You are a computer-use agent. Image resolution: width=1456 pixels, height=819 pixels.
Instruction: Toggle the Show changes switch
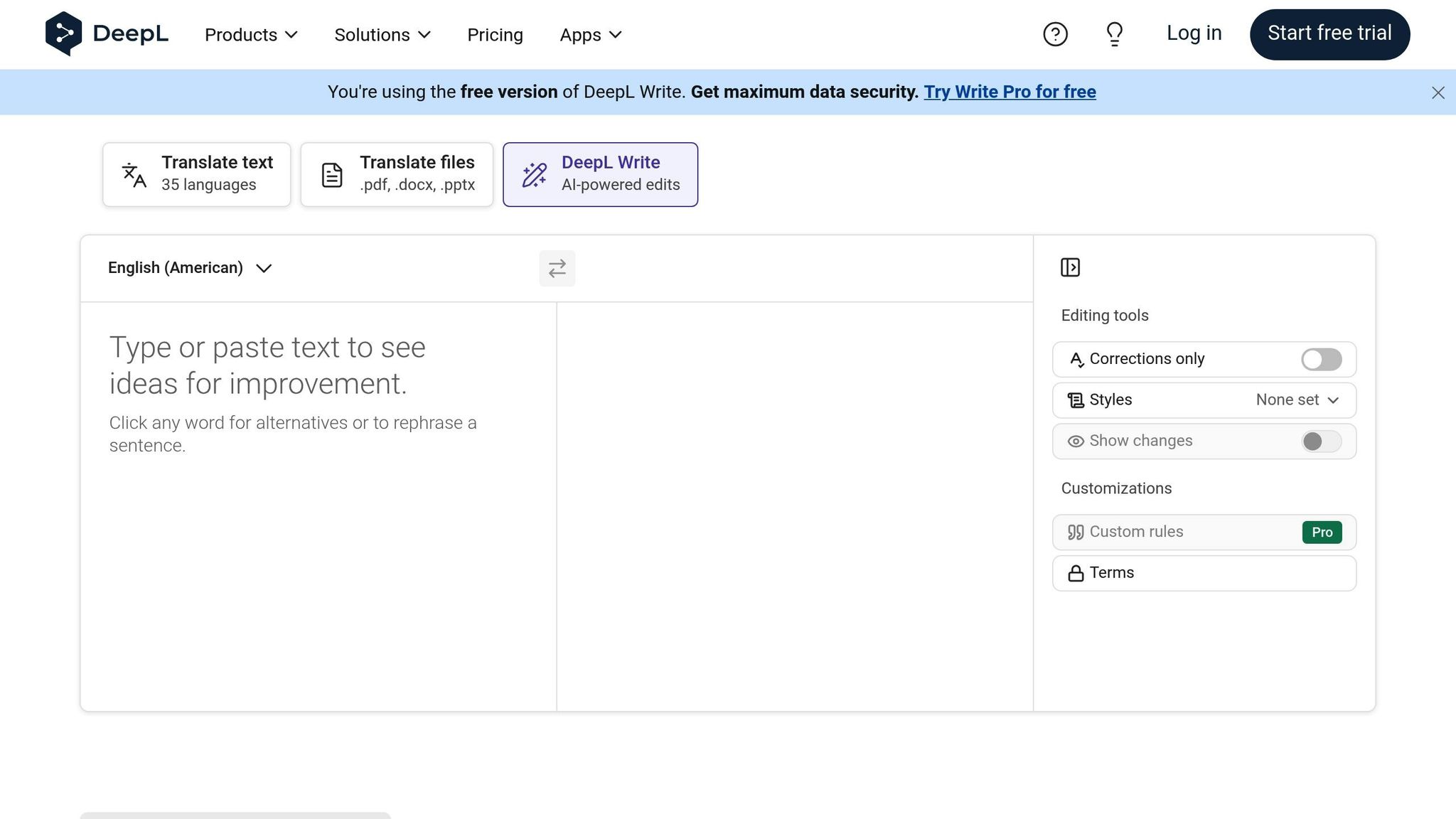pos(1321,441)
